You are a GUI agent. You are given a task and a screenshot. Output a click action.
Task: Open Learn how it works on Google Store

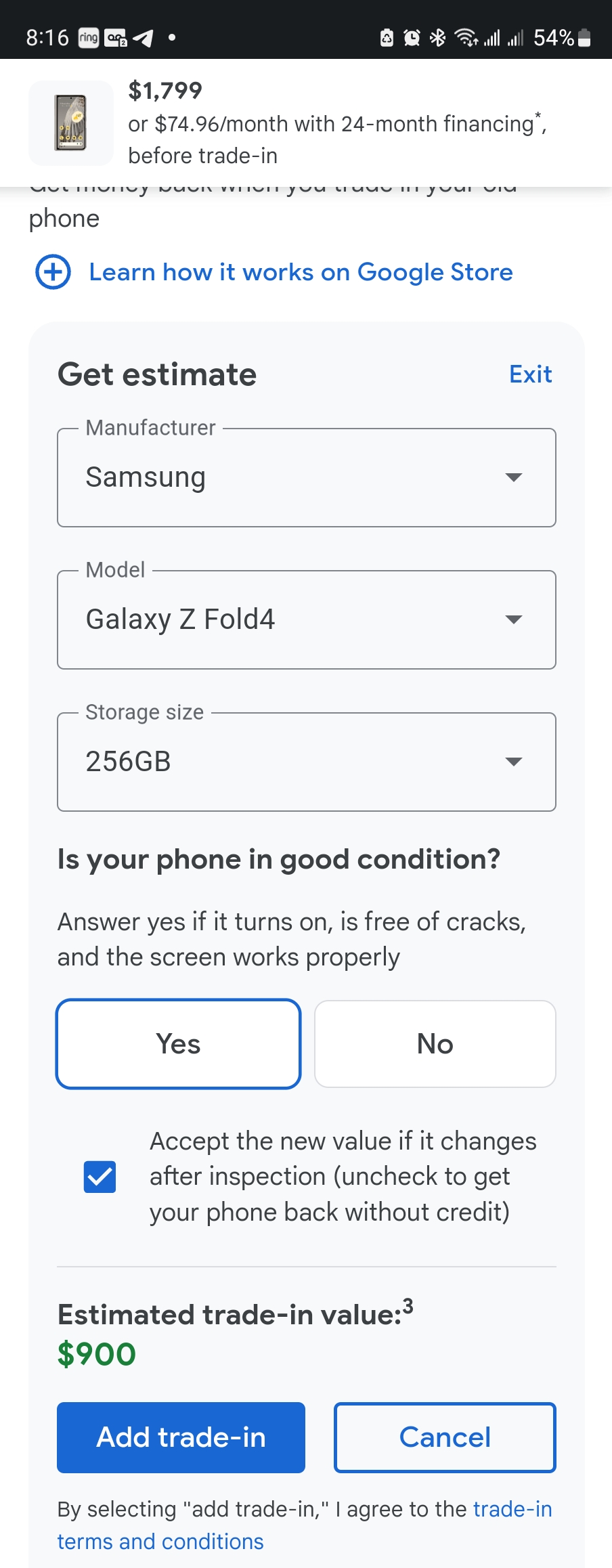[301, 272]
